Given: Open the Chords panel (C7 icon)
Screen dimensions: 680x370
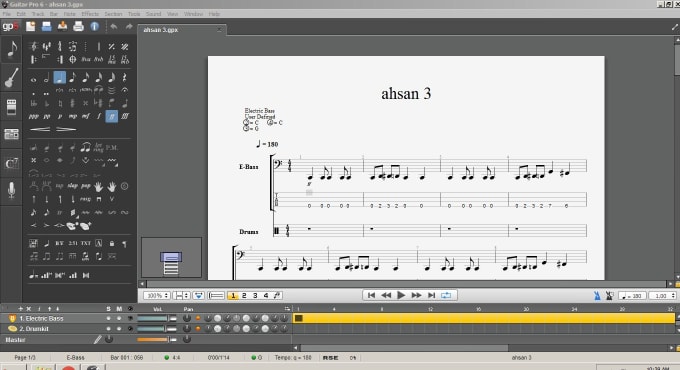Looking at the screenshot, I should tap(12, 163).
